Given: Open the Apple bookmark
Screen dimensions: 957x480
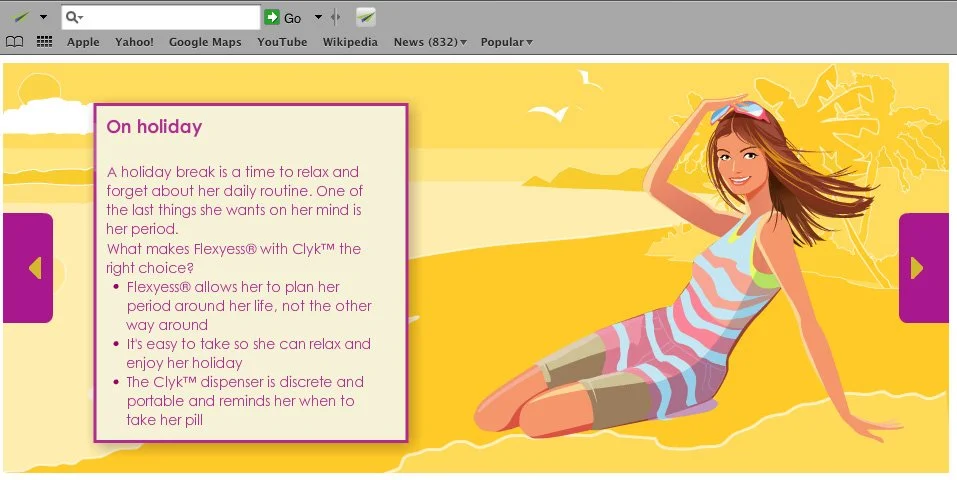Looking at the screenshot, I should (x=83, y=42).
